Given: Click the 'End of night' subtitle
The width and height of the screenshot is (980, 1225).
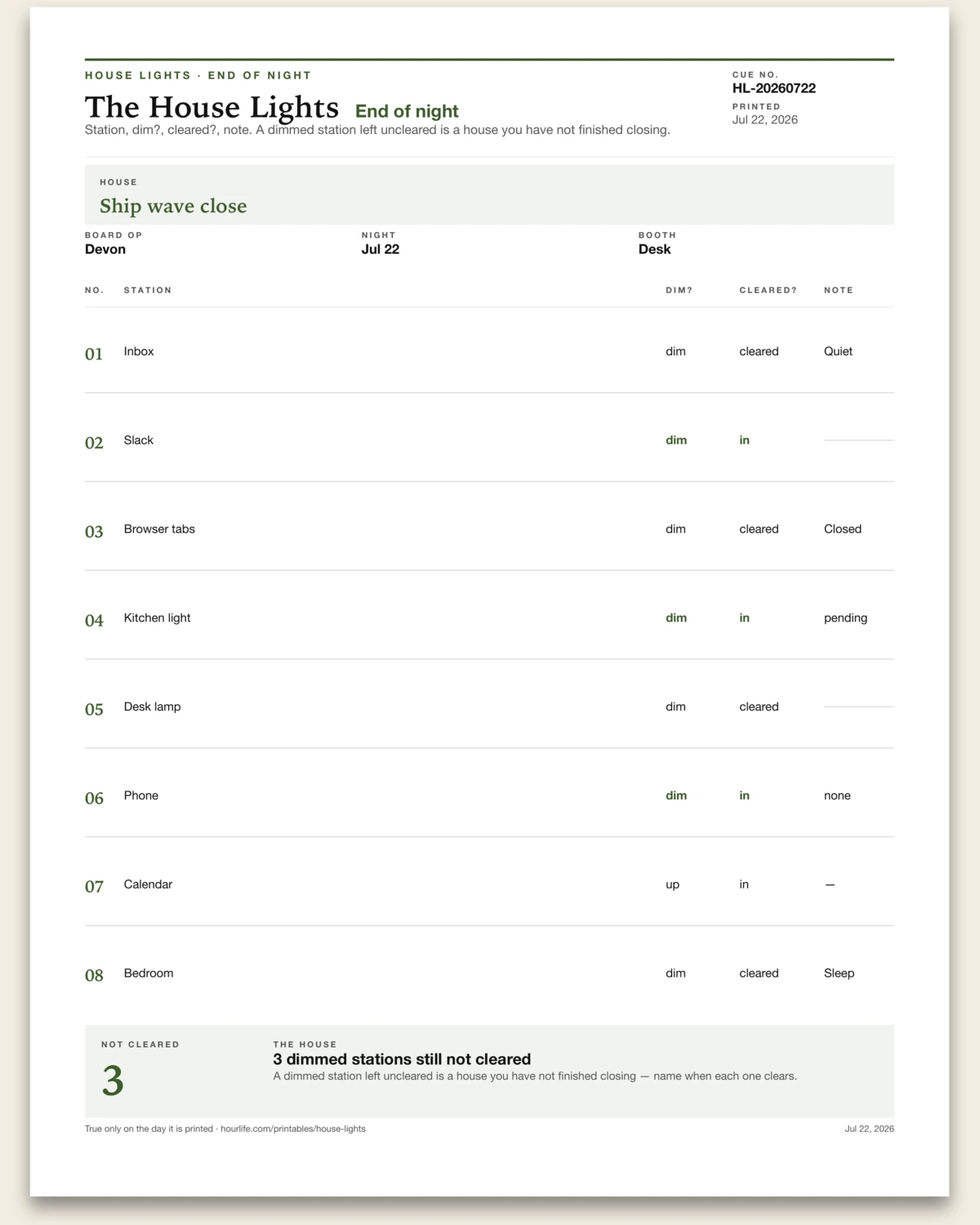Looking at the screenshot, I should coord(407,111).
